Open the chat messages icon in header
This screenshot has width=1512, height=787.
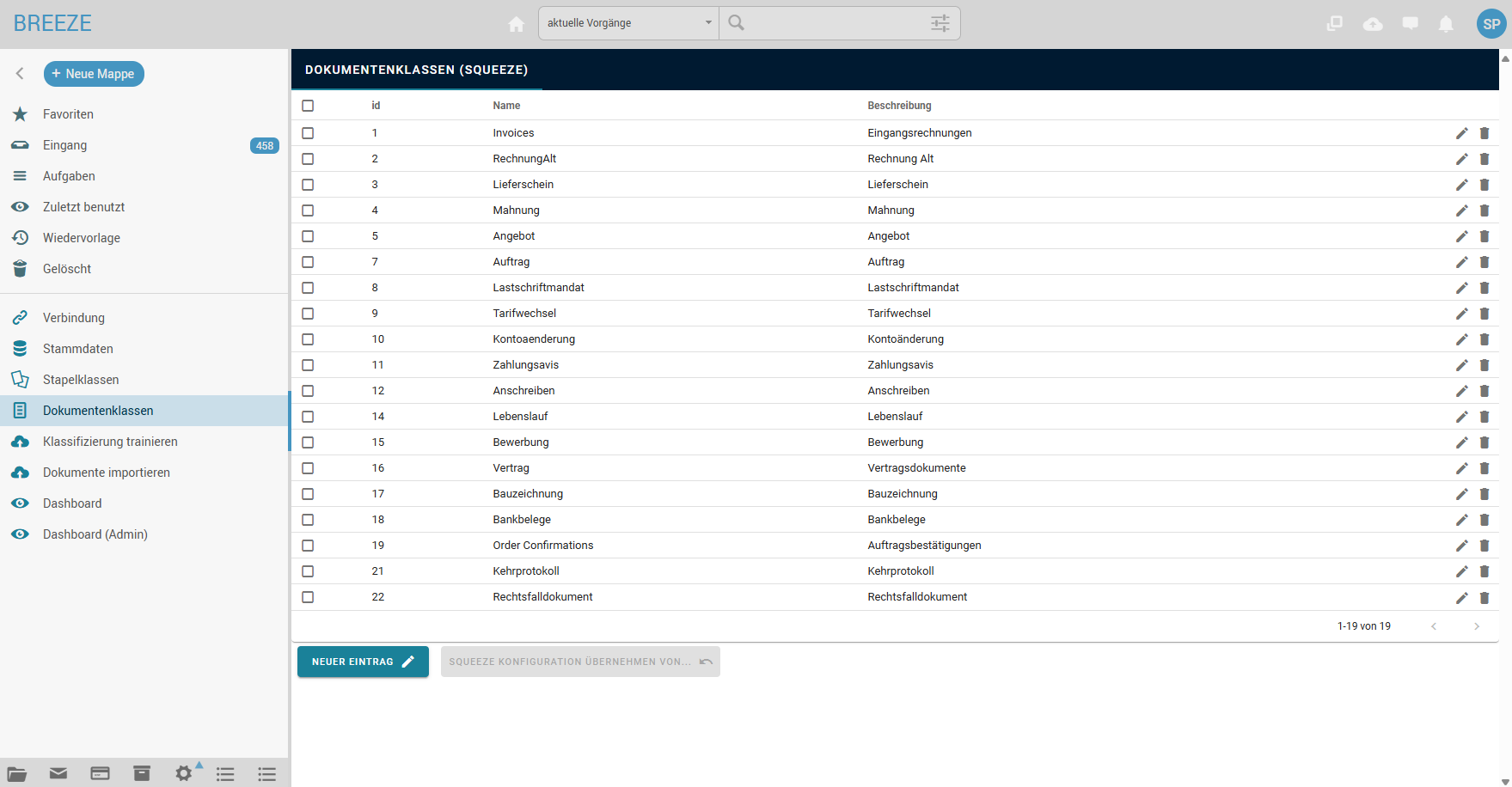point(1411,24)
